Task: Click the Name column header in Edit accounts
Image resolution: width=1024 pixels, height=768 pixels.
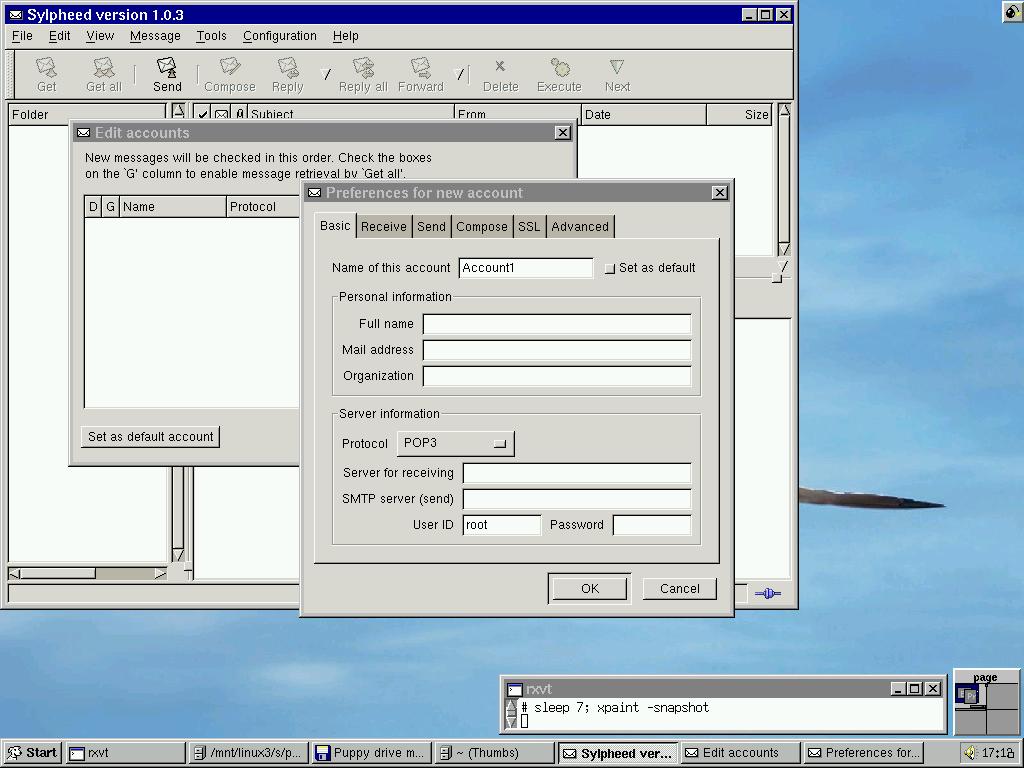Action: [172, 207]
